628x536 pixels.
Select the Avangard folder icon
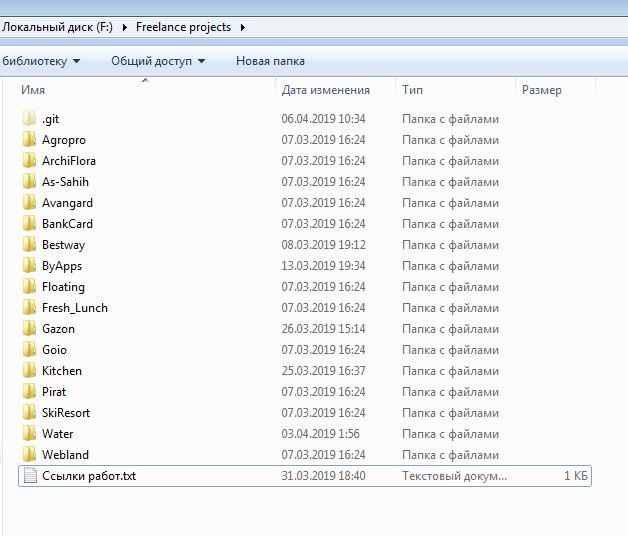click(x=30, y=203)
